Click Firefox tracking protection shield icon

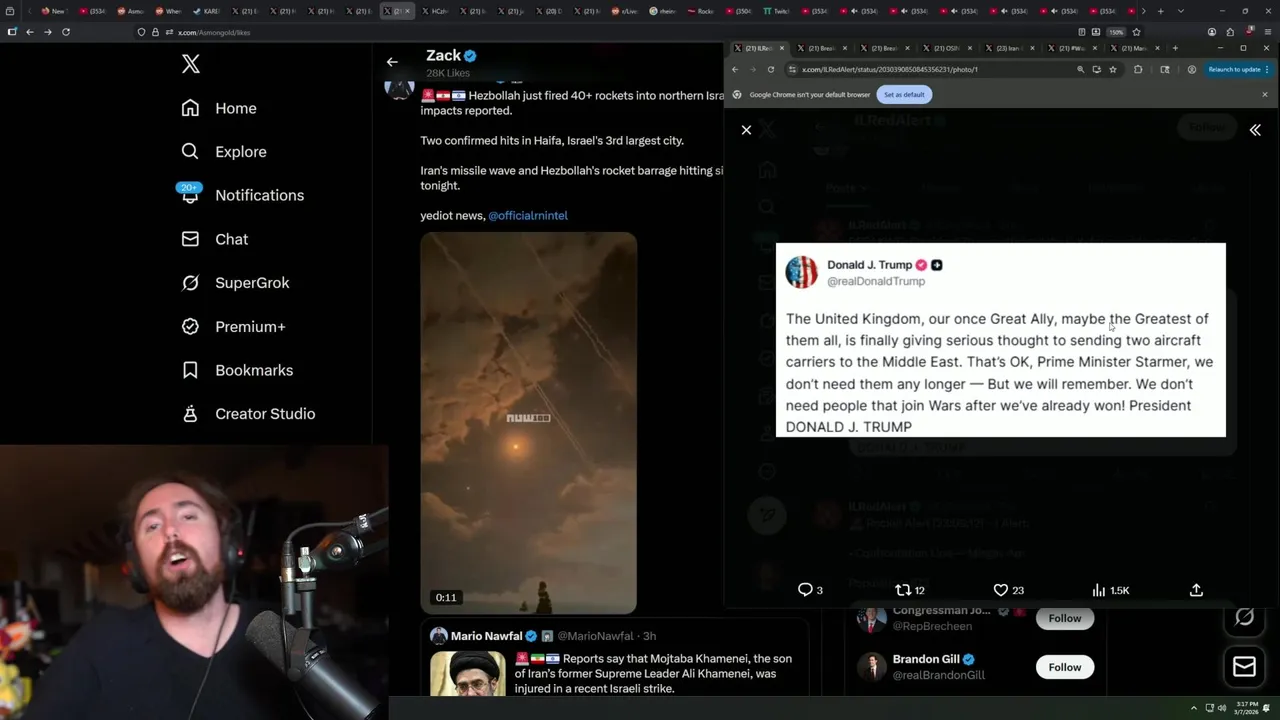(141, 32)
